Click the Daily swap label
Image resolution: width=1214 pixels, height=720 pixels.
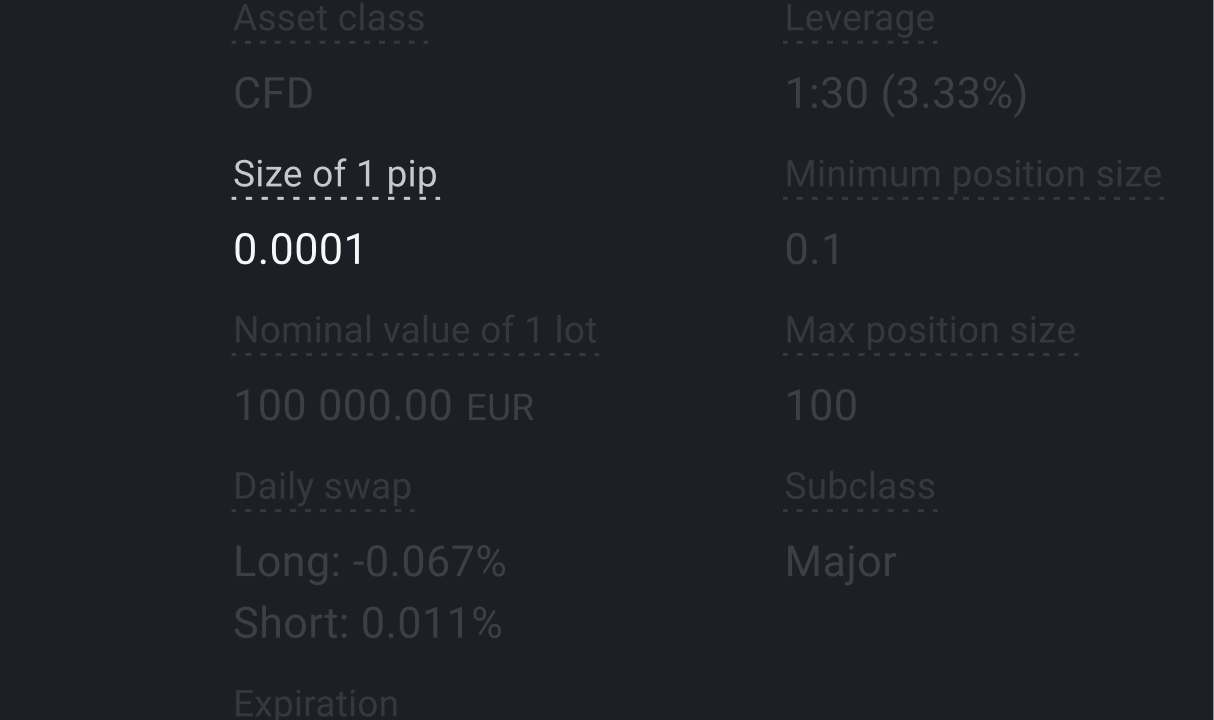pos(322,486)
